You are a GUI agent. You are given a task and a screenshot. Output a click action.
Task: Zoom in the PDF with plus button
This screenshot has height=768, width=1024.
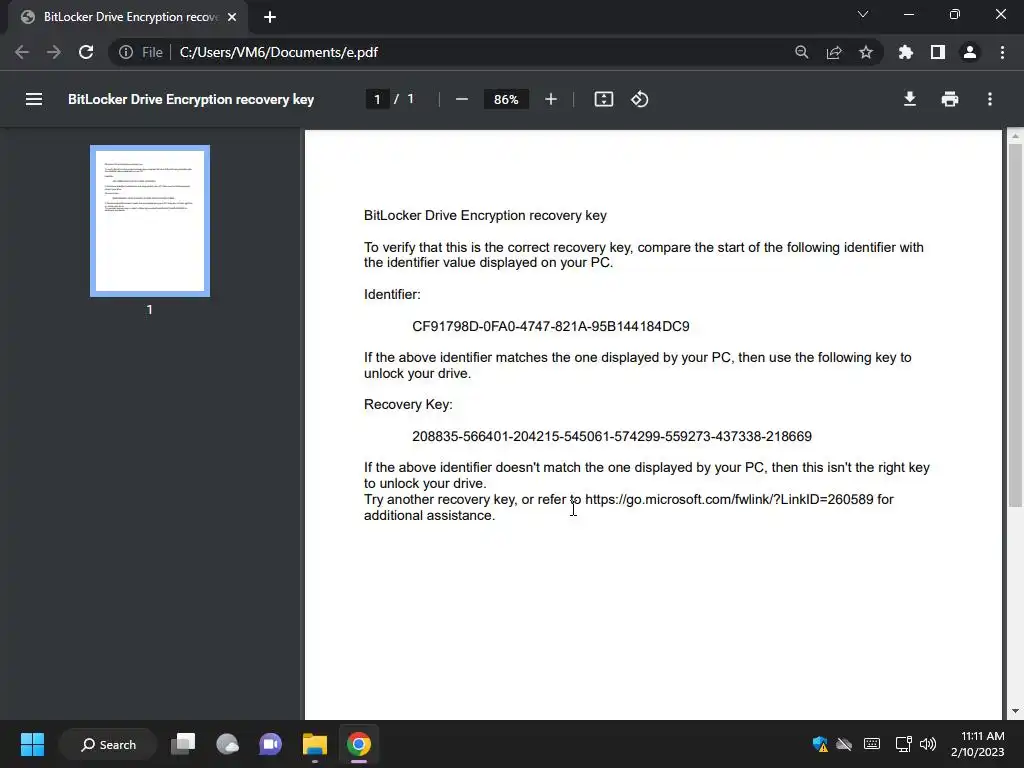pyautogui.click(x=551, y=99)
